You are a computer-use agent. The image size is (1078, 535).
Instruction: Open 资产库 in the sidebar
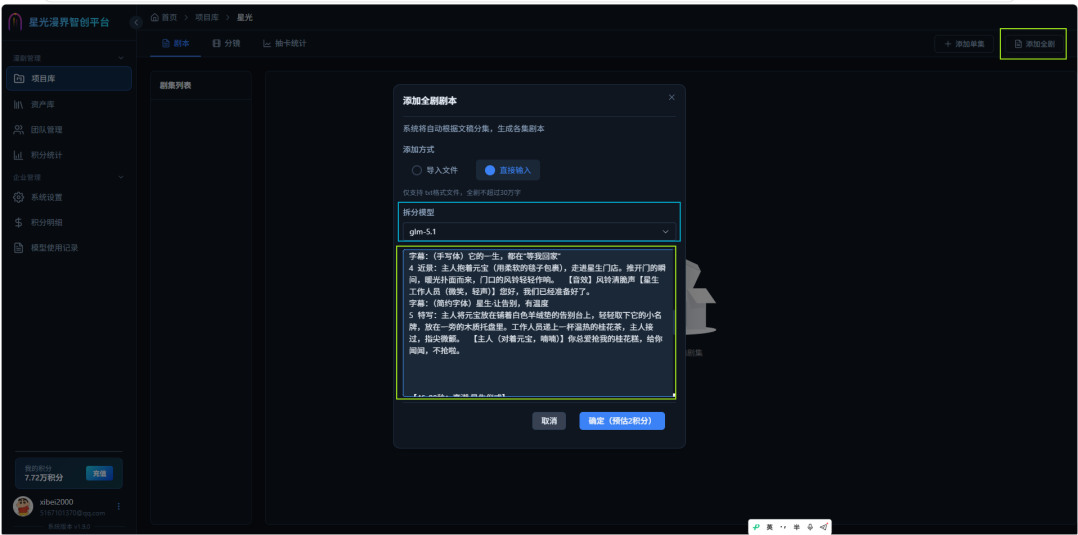[69, 105]
